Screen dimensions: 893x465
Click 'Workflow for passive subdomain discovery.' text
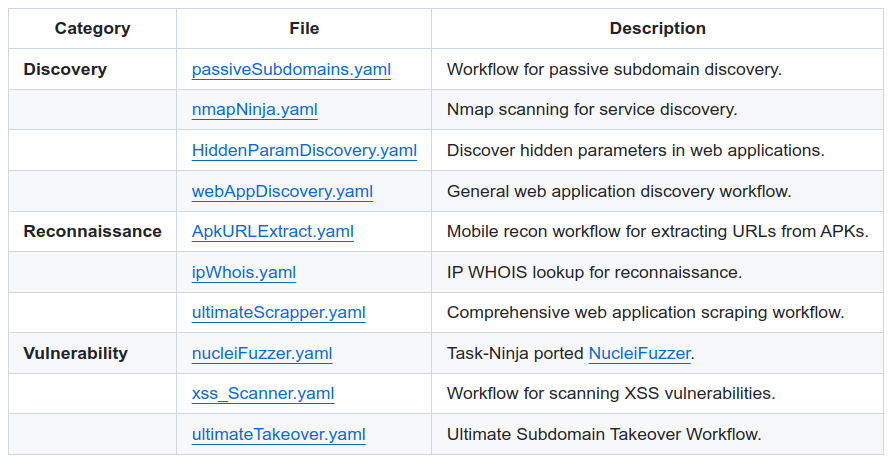click(x=614, y=70)
